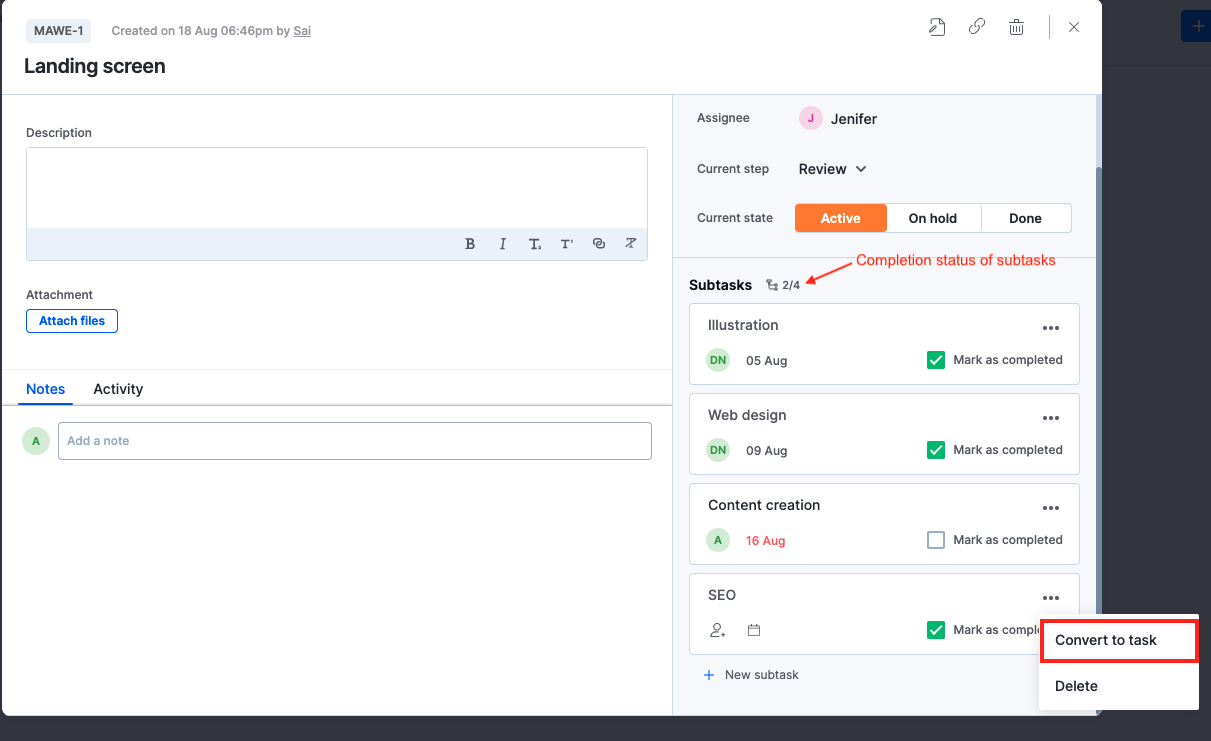Apply bold formatting in description toolbar
The image size is (1211, 741).
point(470,244)
